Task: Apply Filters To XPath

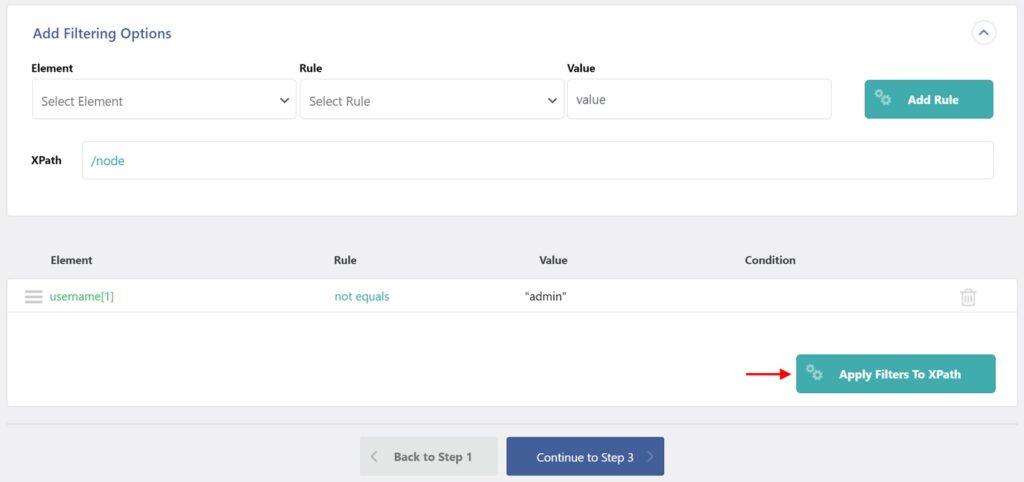Action: (x=895, y=374)
